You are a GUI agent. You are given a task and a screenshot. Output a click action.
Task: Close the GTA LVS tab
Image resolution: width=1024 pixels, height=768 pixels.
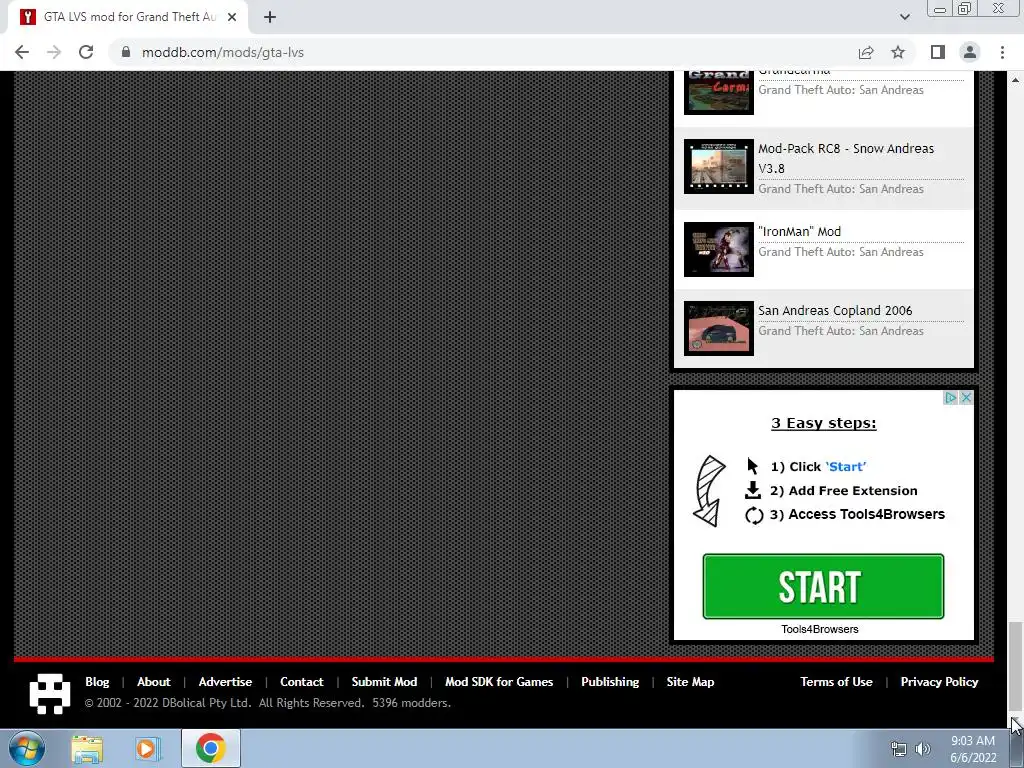coord(232,17)
